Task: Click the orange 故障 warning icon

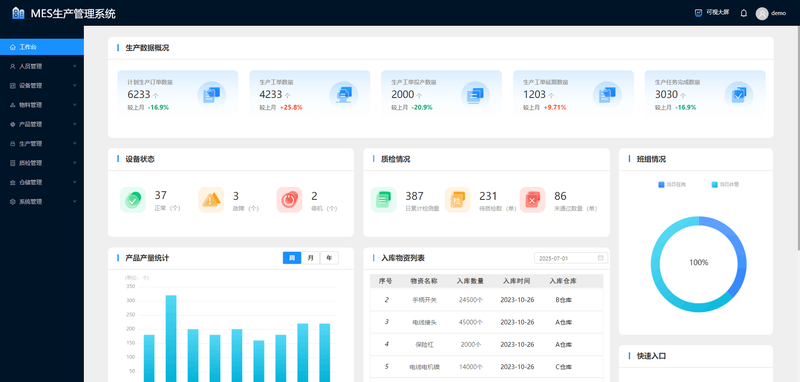Action: [211, 199]
